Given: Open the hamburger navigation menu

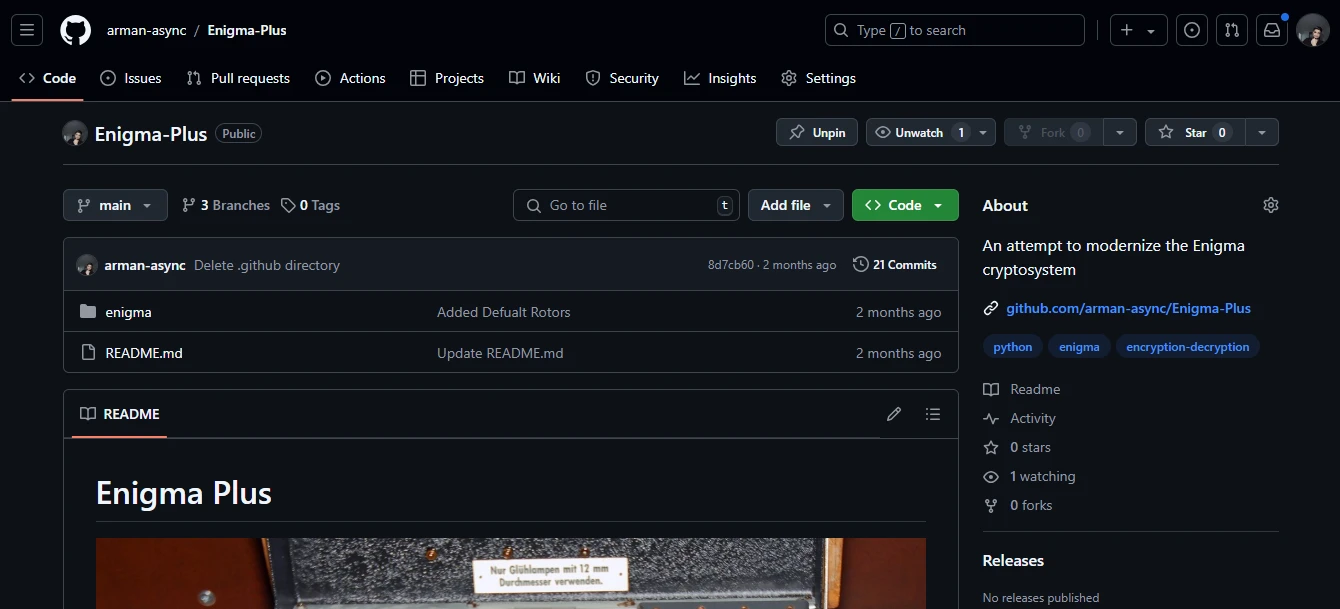Looking at the screenshot, I should (x=27, y=30).
